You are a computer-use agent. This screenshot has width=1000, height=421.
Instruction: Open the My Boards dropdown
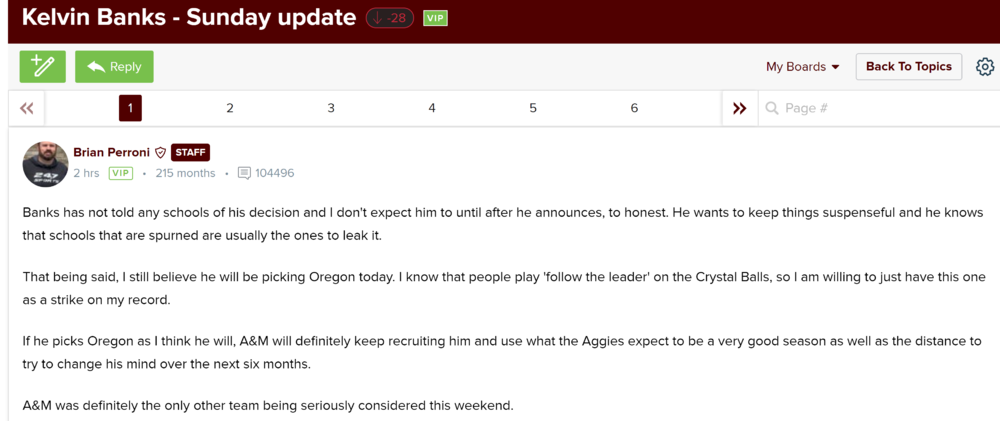pos(802,67)
